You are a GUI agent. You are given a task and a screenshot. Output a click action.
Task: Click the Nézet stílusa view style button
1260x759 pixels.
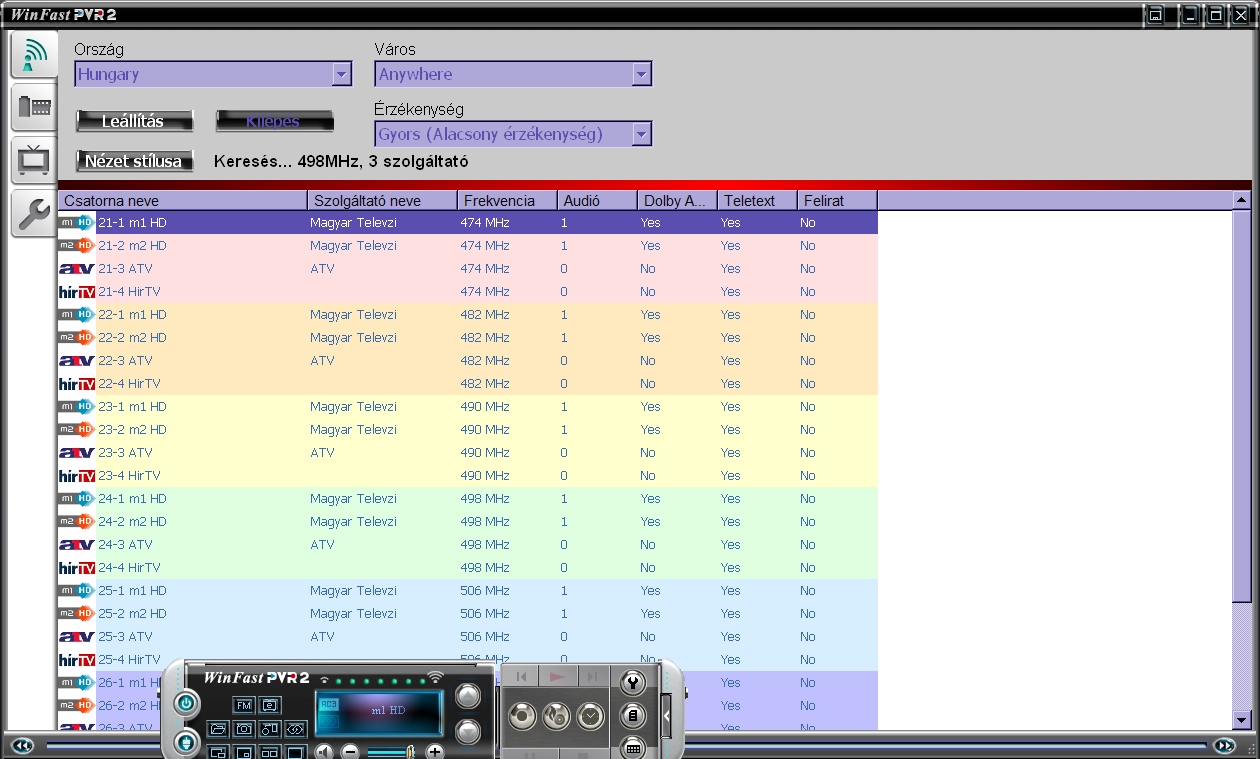135,161
